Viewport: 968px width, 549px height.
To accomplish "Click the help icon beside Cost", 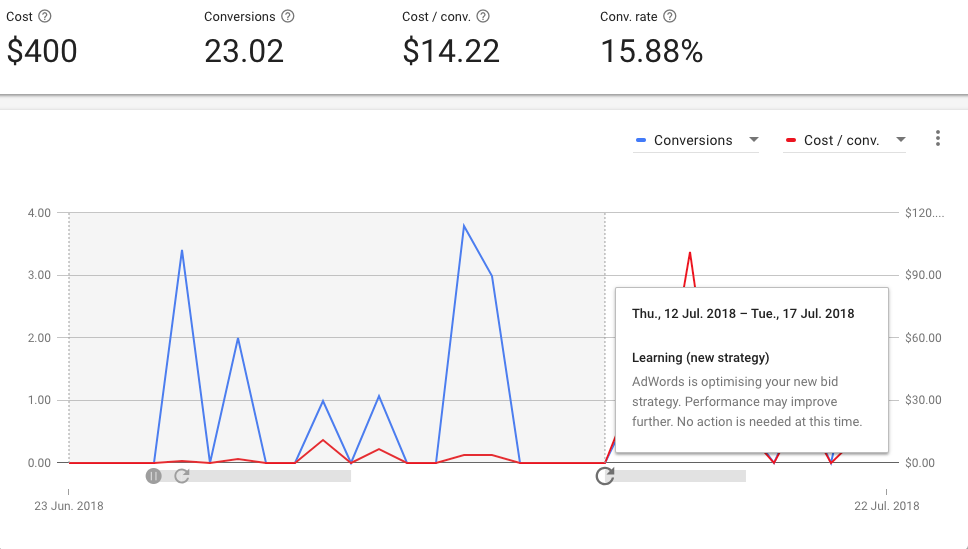I will pos(45,17).
